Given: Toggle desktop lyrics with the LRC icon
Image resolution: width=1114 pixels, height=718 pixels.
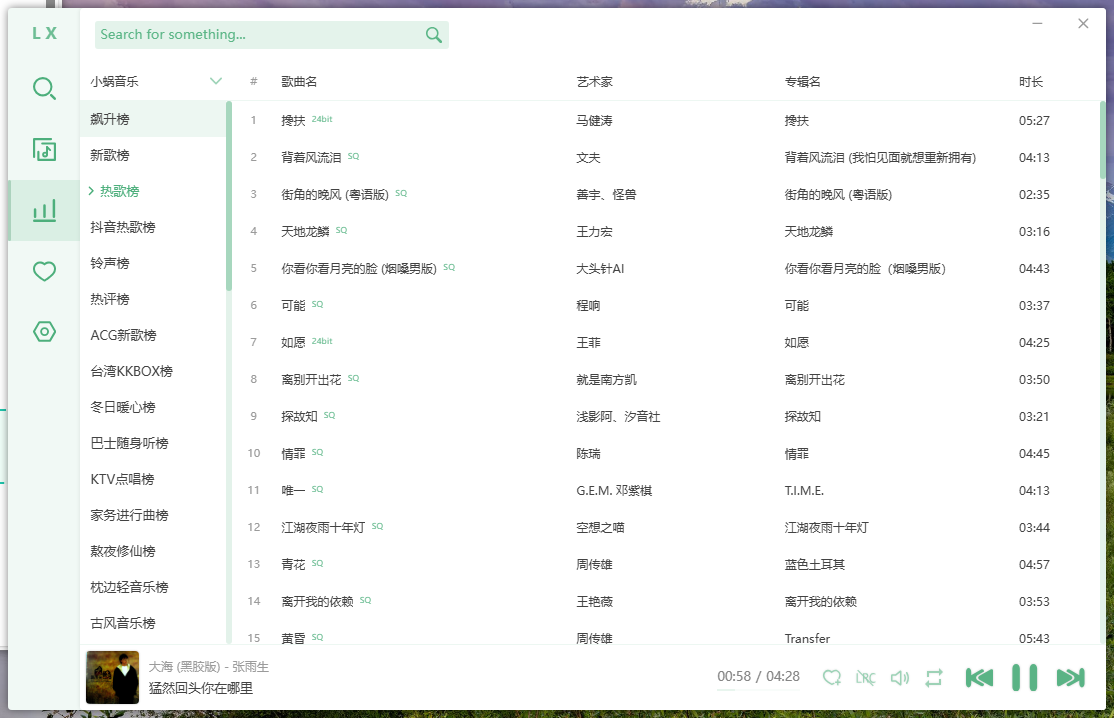Looking at the screenshot, I should tap(865, 677).
